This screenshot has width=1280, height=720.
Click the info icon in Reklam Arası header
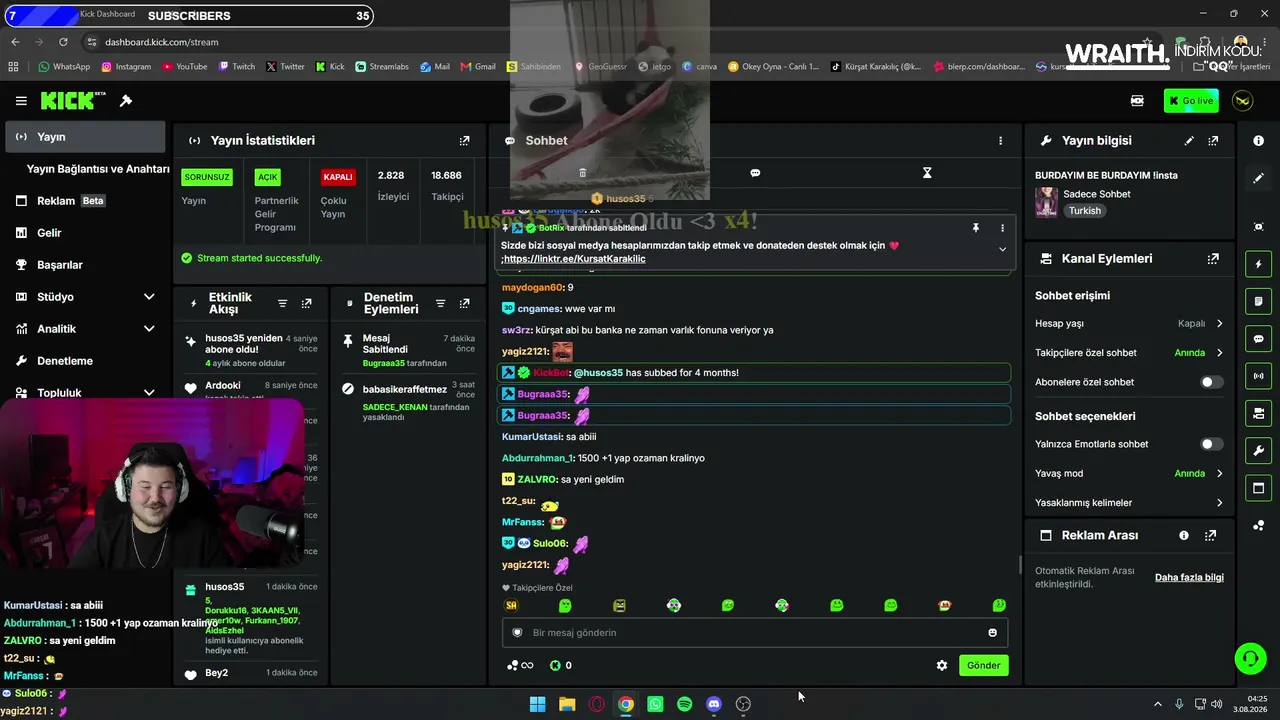(x=1184, y=536)
